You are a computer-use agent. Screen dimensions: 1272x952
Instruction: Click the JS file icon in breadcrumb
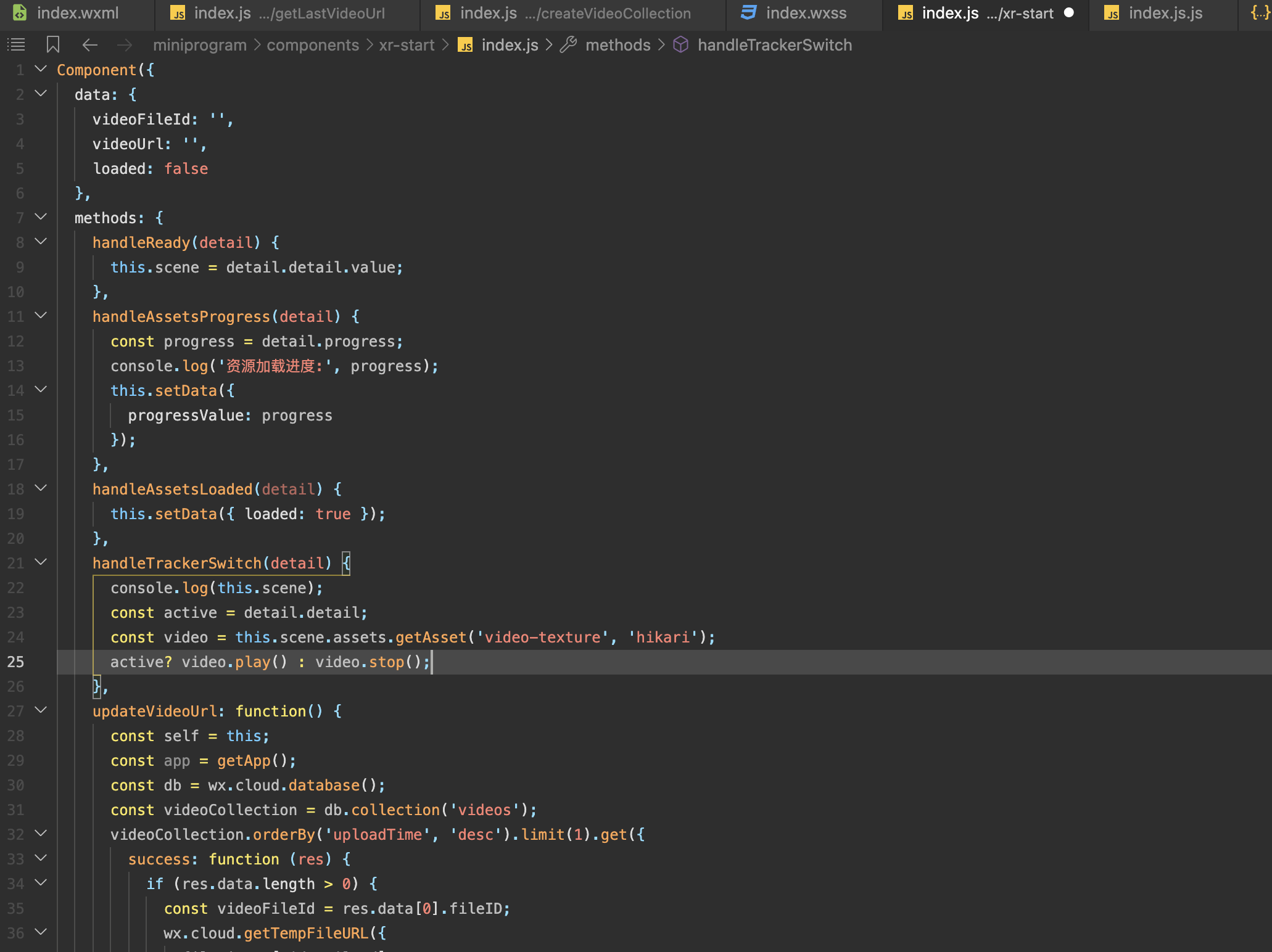466,45
